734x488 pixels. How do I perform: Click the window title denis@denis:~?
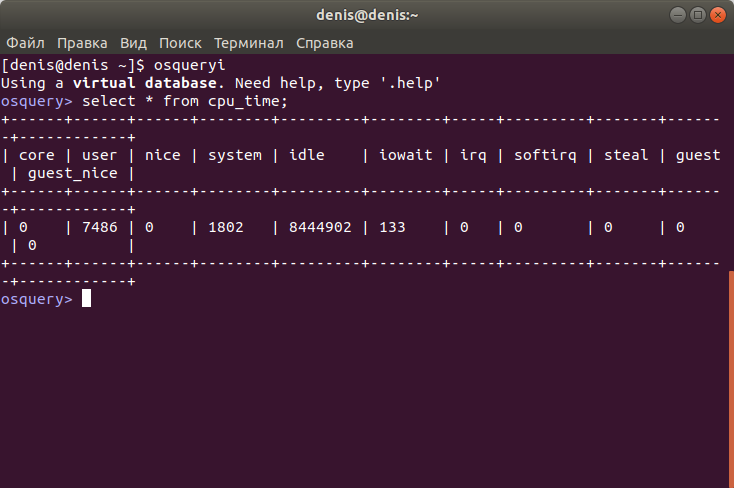[367, 15]
